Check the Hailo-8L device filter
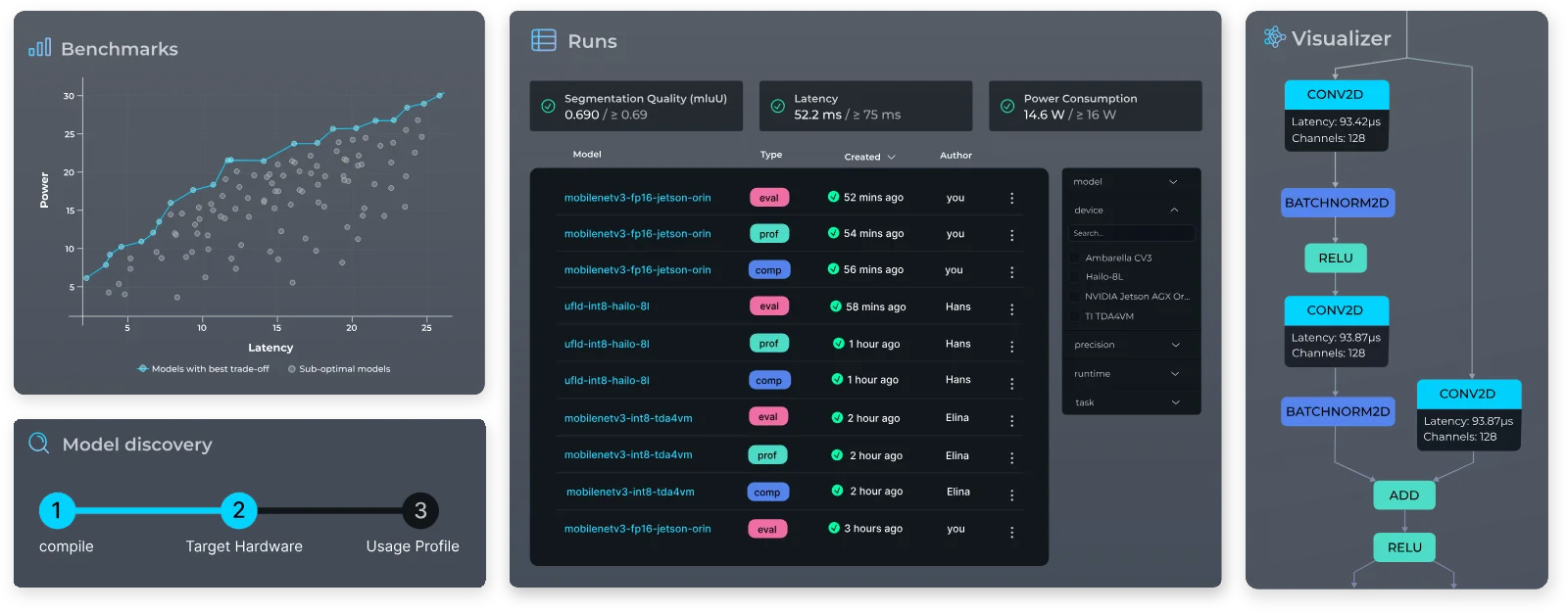 (x=1075, y=276)
